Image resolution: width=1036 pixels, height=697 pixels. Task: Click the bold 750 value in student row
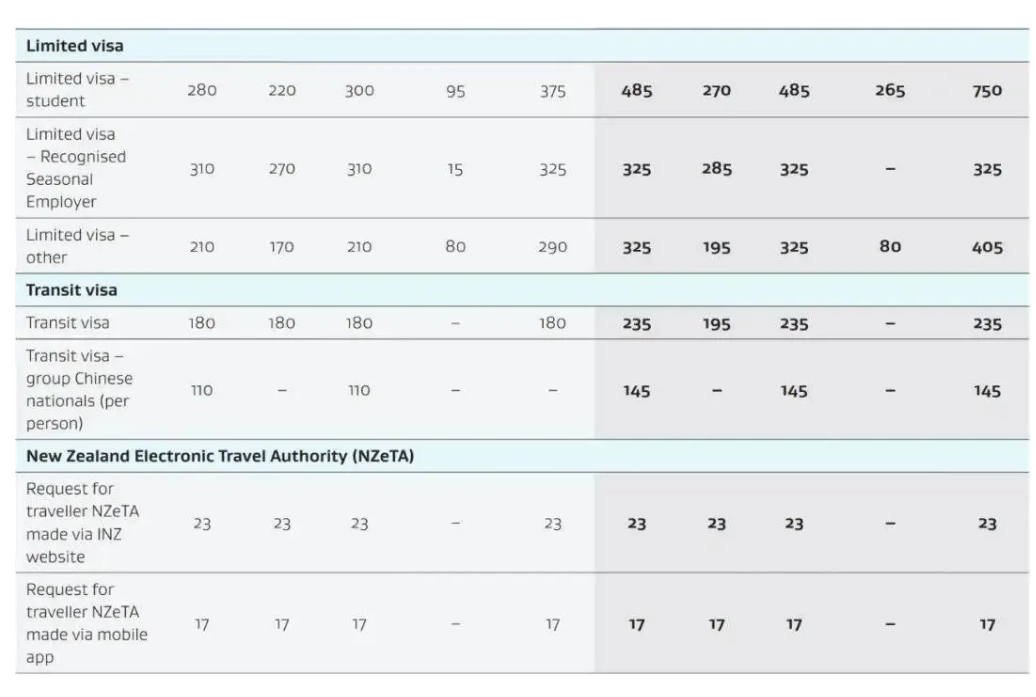[x=988, y=91]
